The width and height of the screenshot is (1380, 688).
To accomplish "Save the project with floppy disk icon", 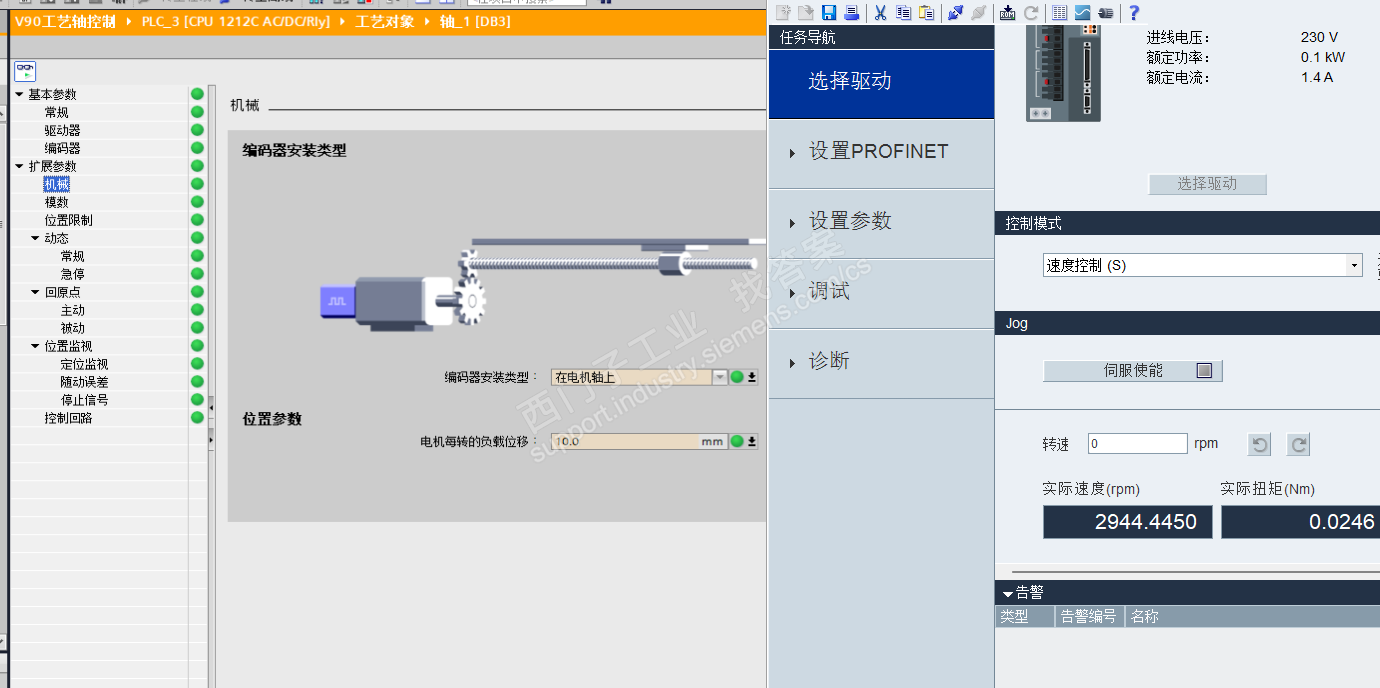I will coord(829,13).
